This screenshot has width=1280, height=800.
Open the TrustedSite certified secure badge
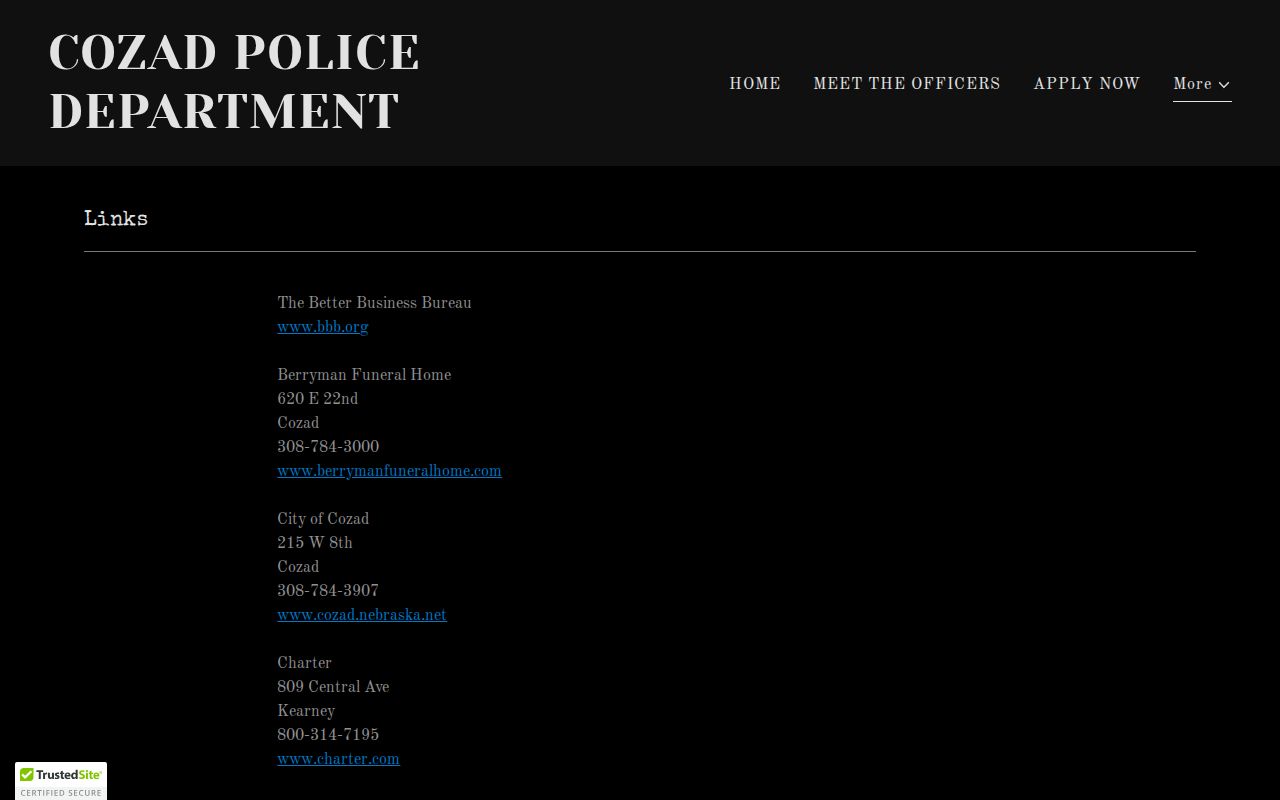coord(61,781)
